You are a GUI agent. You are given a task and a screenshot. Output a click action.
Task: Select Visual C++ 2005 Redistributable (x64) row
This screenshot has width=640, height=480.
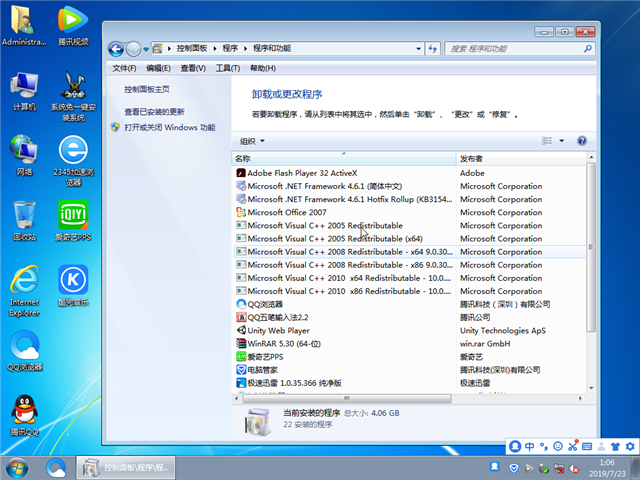(409, 239)
